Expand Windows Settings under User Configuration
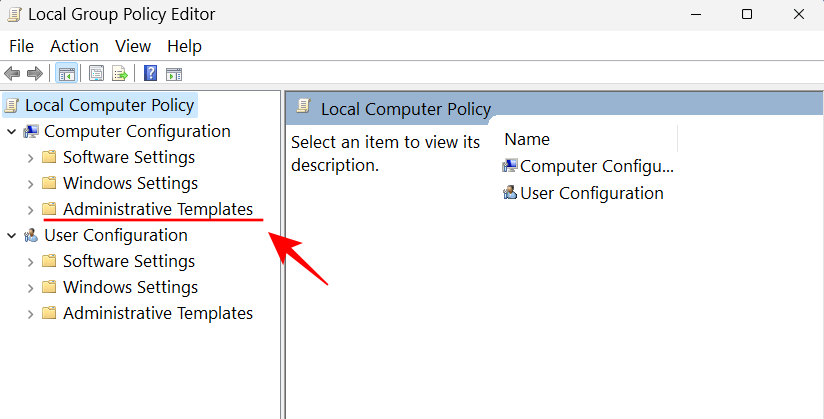 coord(30,288)
